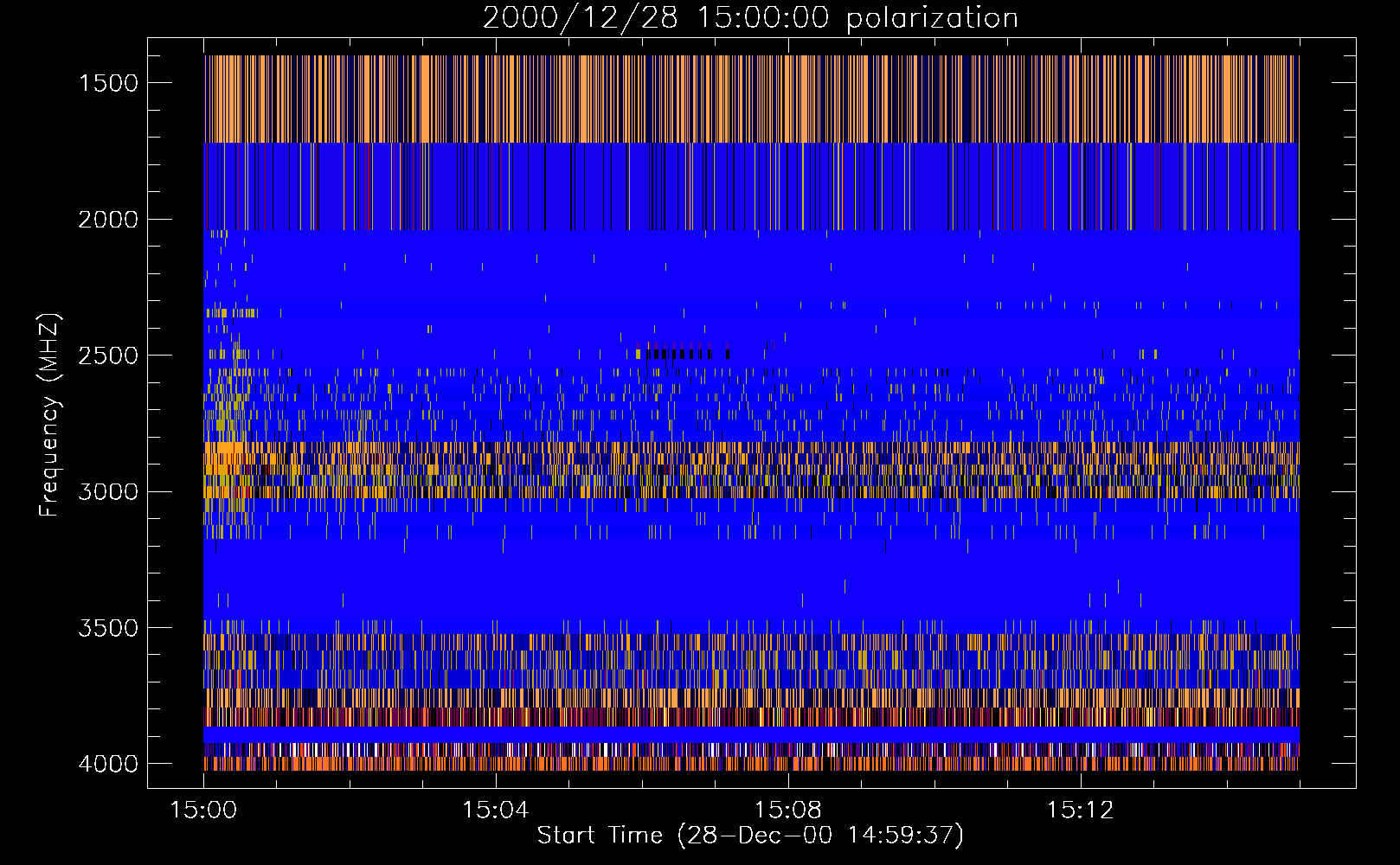This screenshot has width=1400, height=865.
Task: Select the 2000 frequency axis label
Action: 108,220
